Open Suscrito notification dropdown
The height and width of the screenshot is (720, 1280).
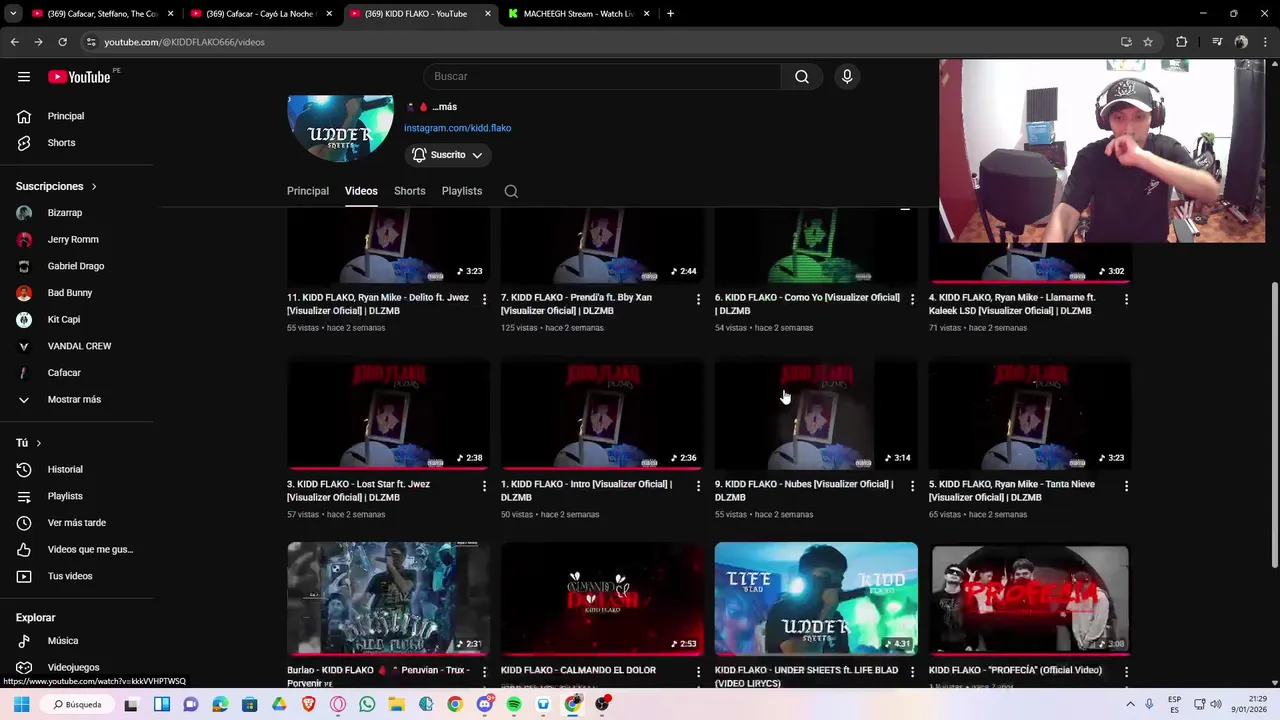448,155
